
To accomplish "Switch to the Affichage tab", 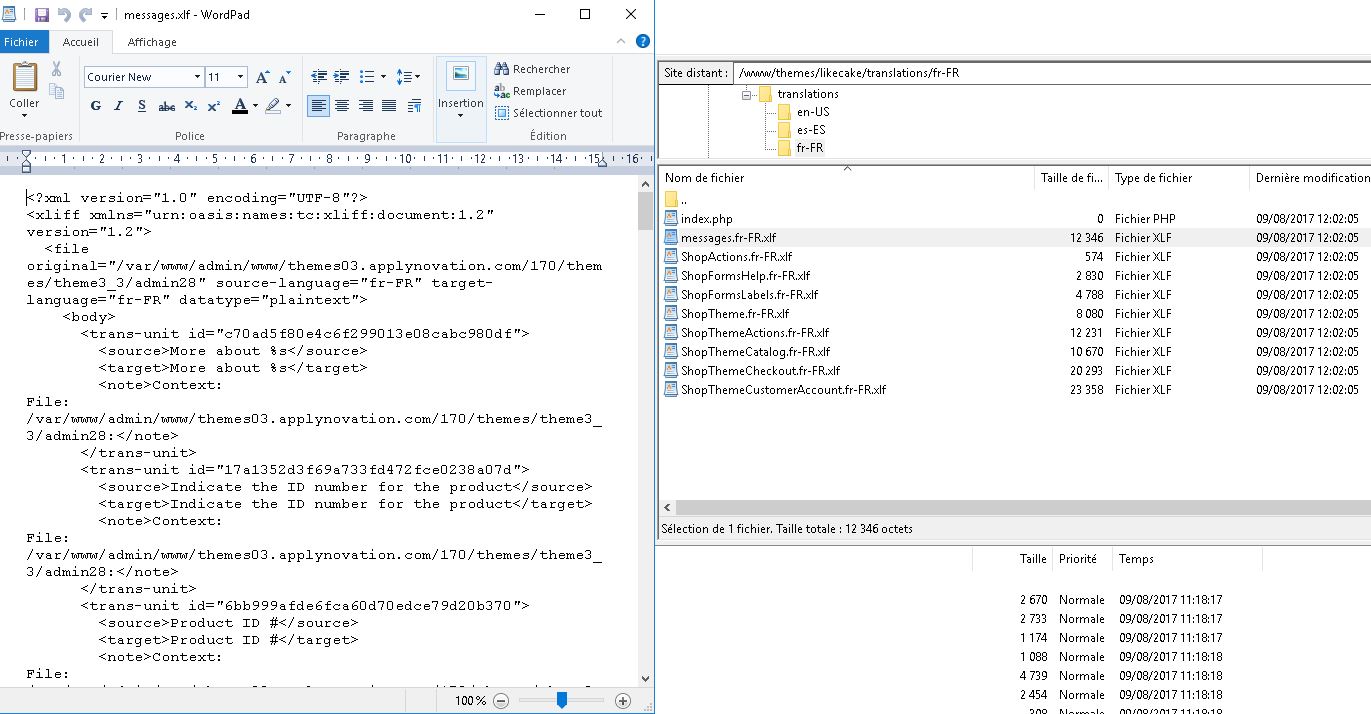I will pyautogui.click(x=152, y=42).
